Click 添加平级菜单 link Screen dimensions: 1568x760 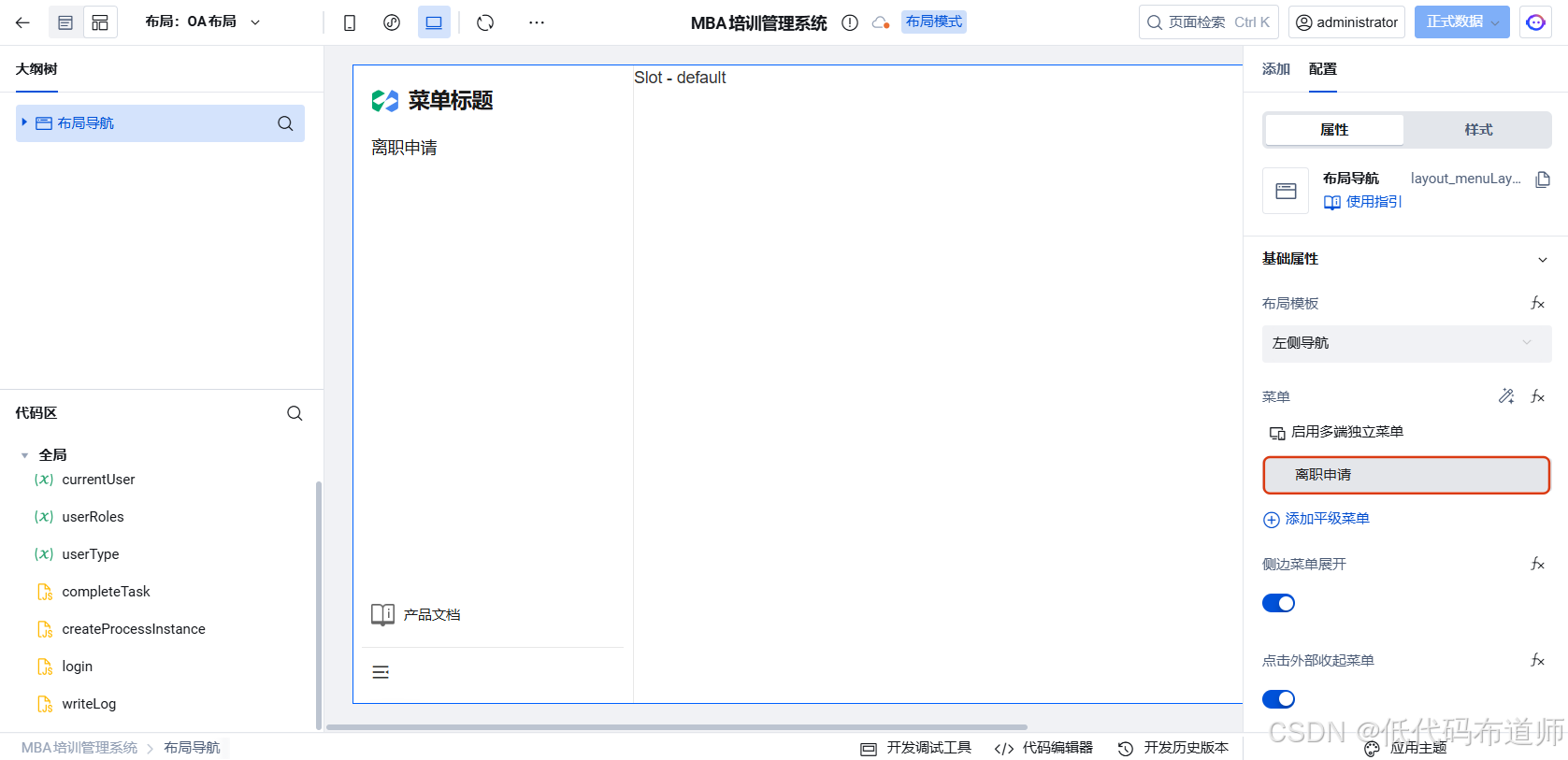(1316, 519)
